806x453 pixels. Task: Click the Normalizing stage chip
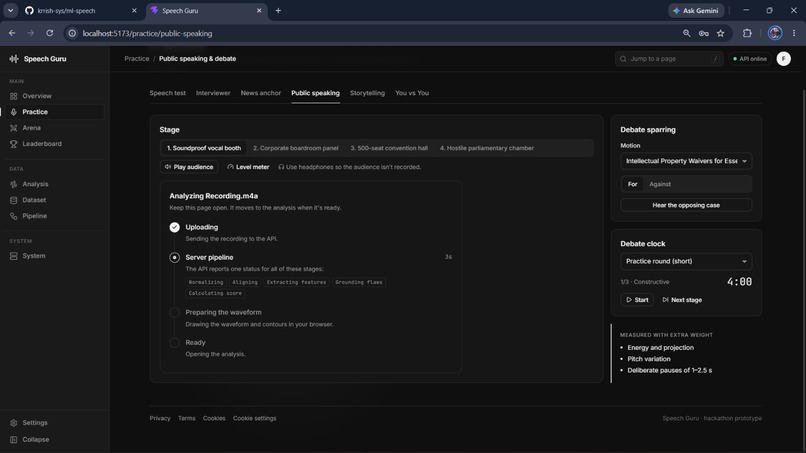click(206, 282)
